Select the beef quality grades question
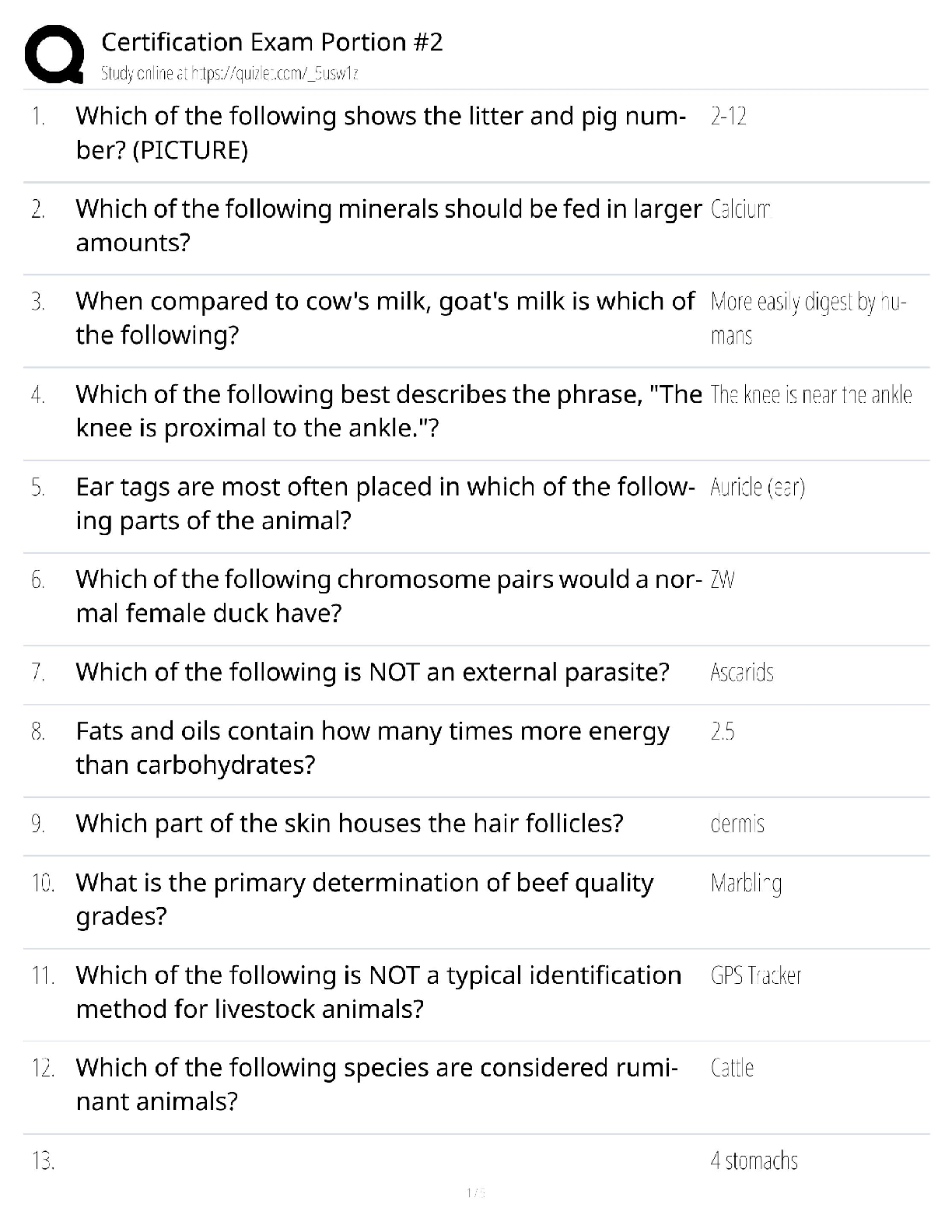This screenshot has height=1232, width=952. pyautogui.click(x=365, y=899)
